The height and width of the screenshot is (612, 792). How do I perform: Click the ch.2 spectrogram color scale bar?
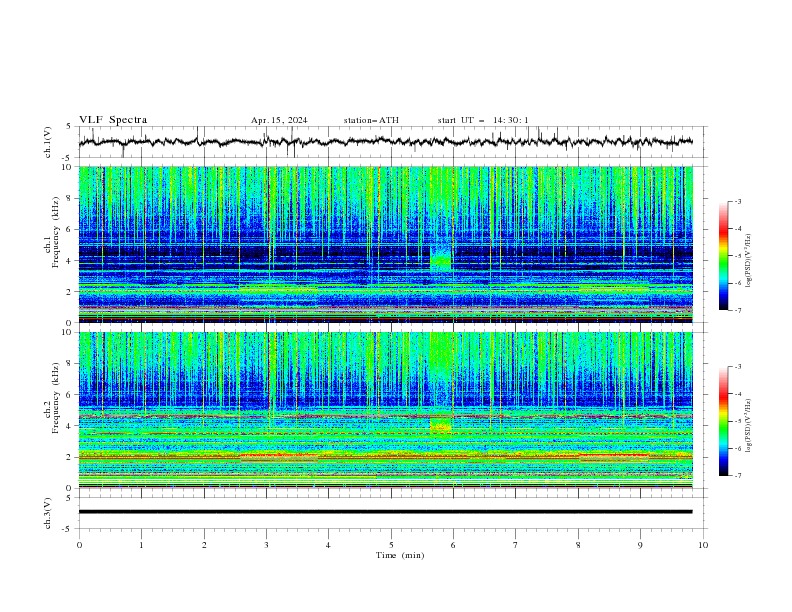click(x=723, y=421)
